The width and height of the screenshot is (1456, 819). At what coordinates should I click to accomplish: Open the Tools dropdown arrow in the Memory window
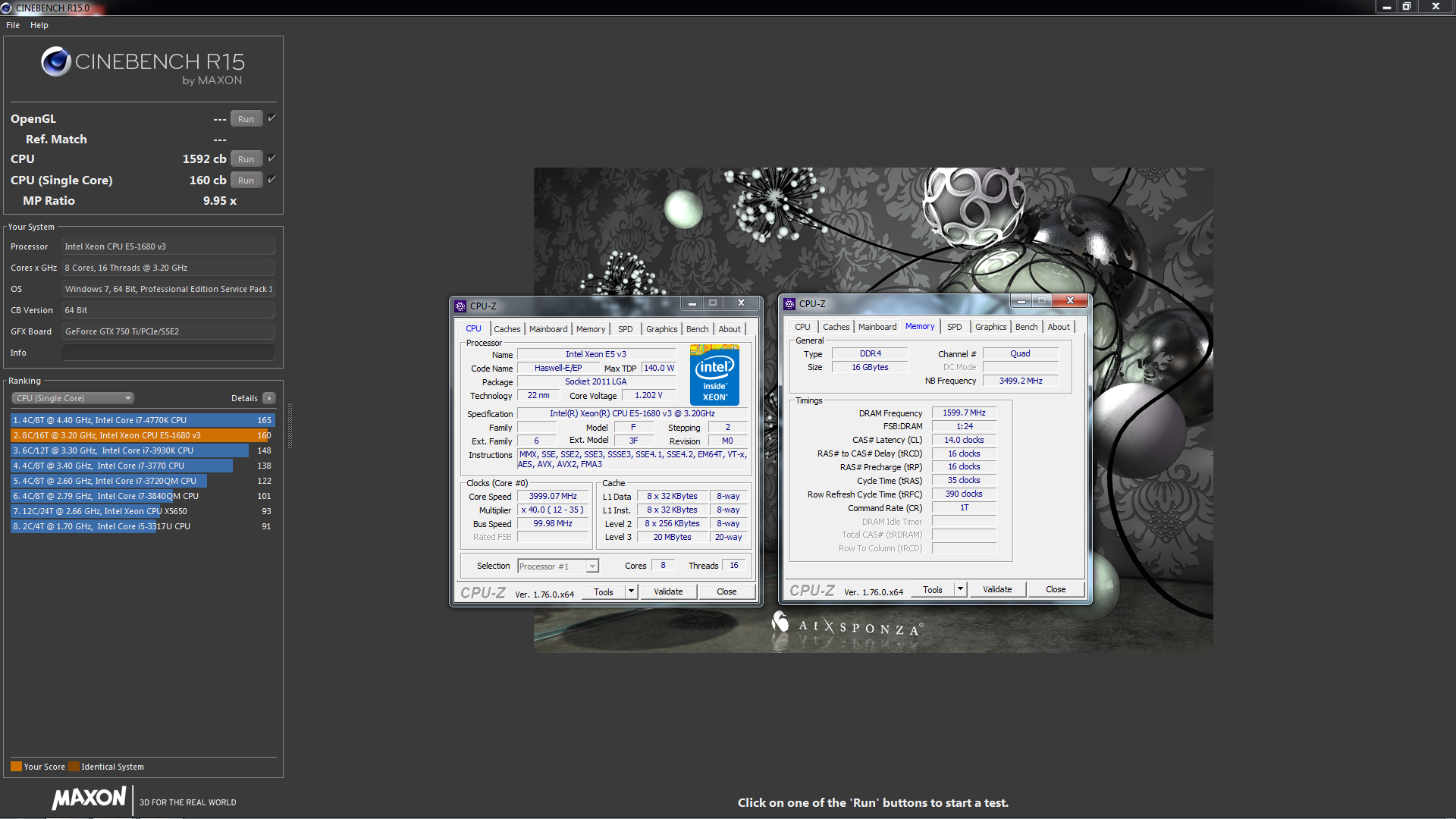(959, 589)
